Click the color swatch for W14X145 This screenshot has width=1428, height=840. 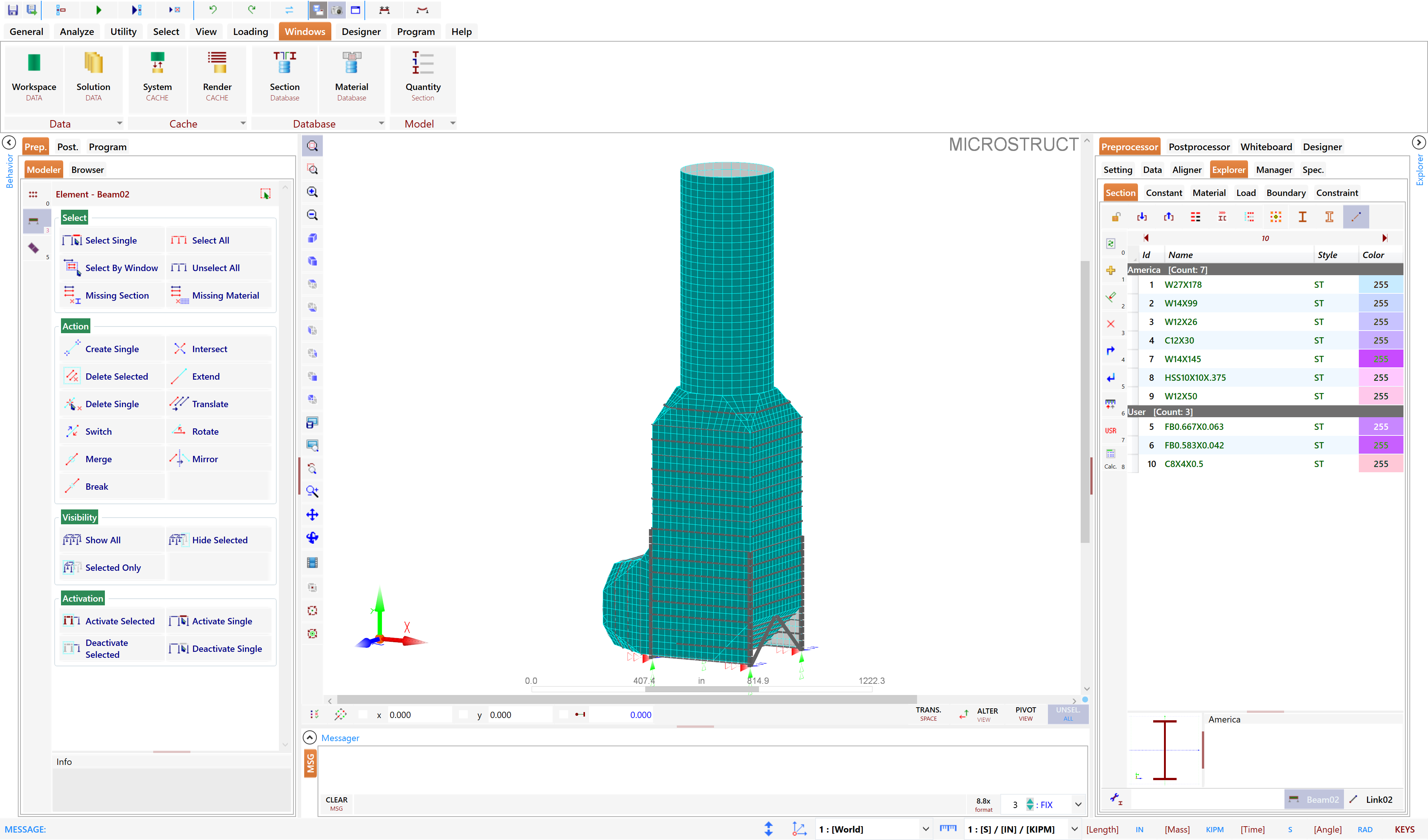(x=1380, y=359)
